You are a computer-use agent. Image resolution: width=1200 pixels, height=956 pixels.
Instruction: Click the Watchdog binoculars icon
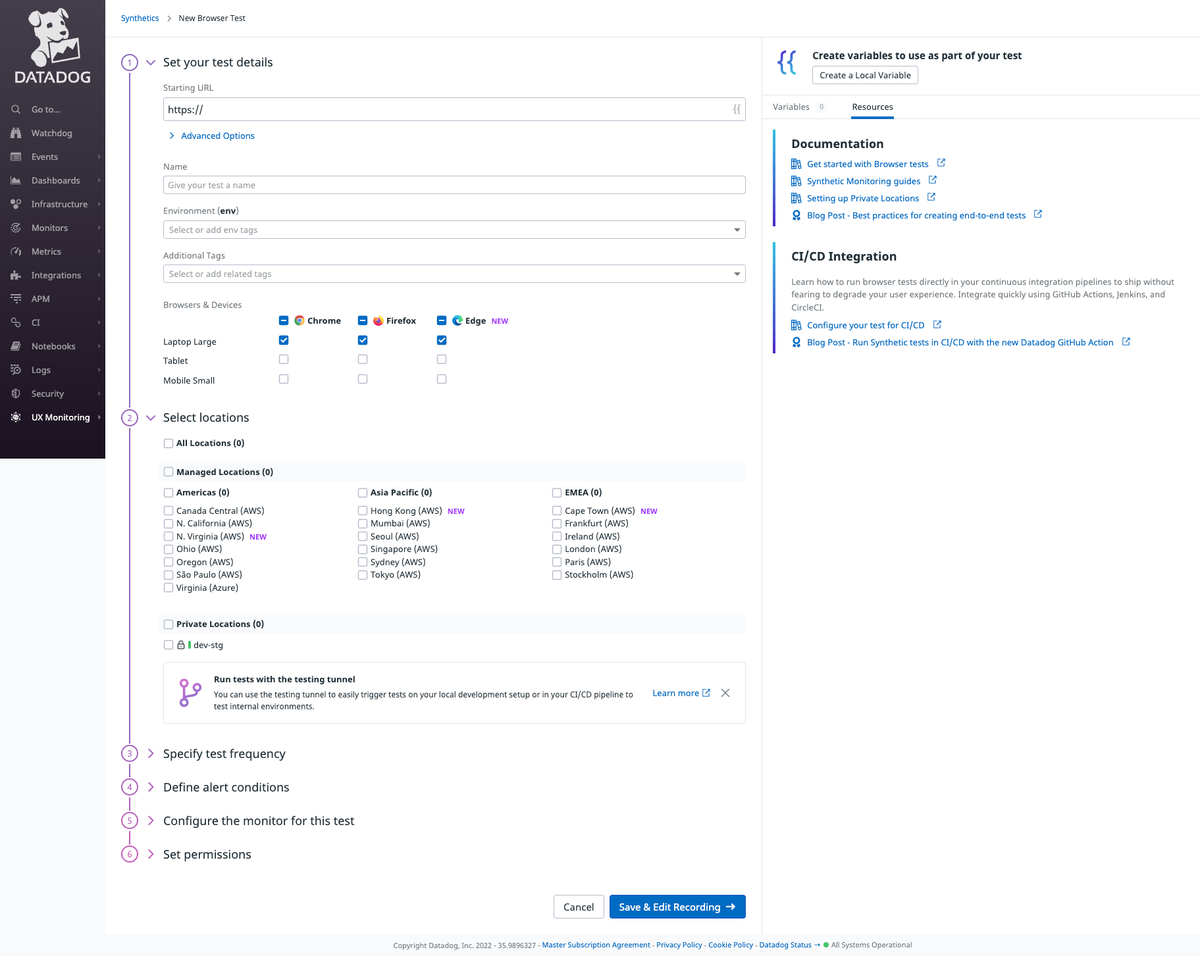(15, 133)
